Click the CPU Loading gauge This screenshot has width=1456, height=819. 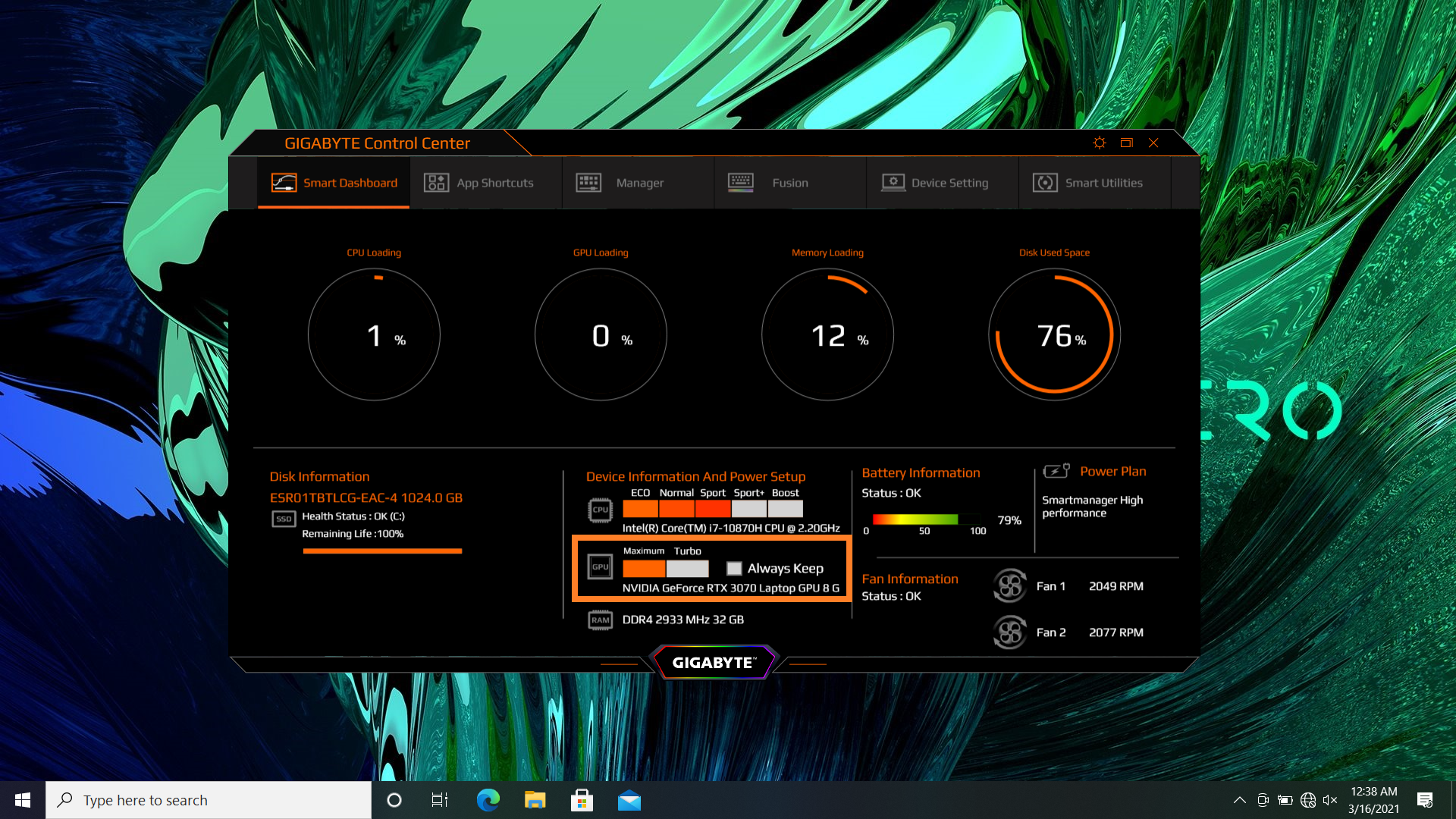(x=374, y=334)
